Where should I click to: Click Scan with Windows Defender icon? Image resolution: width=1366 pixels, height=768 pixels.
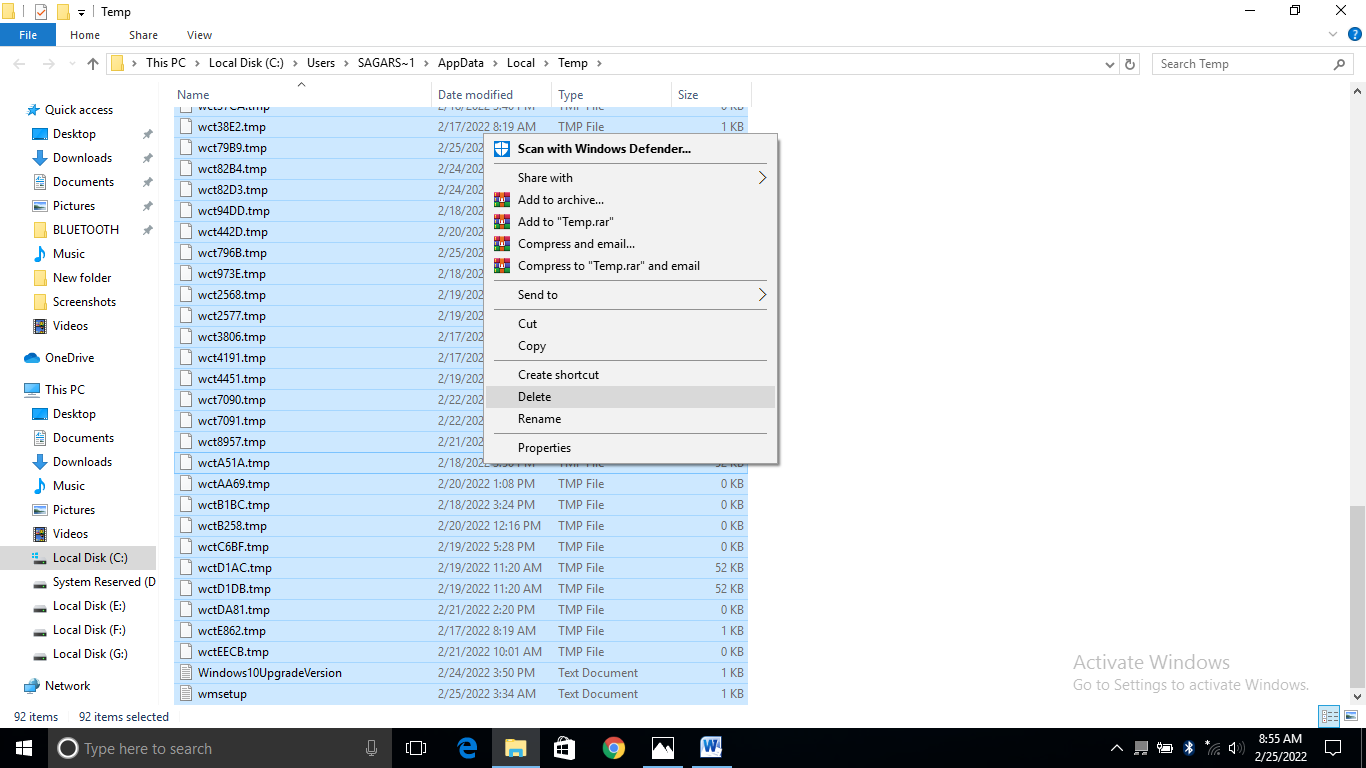pos(503,149)
